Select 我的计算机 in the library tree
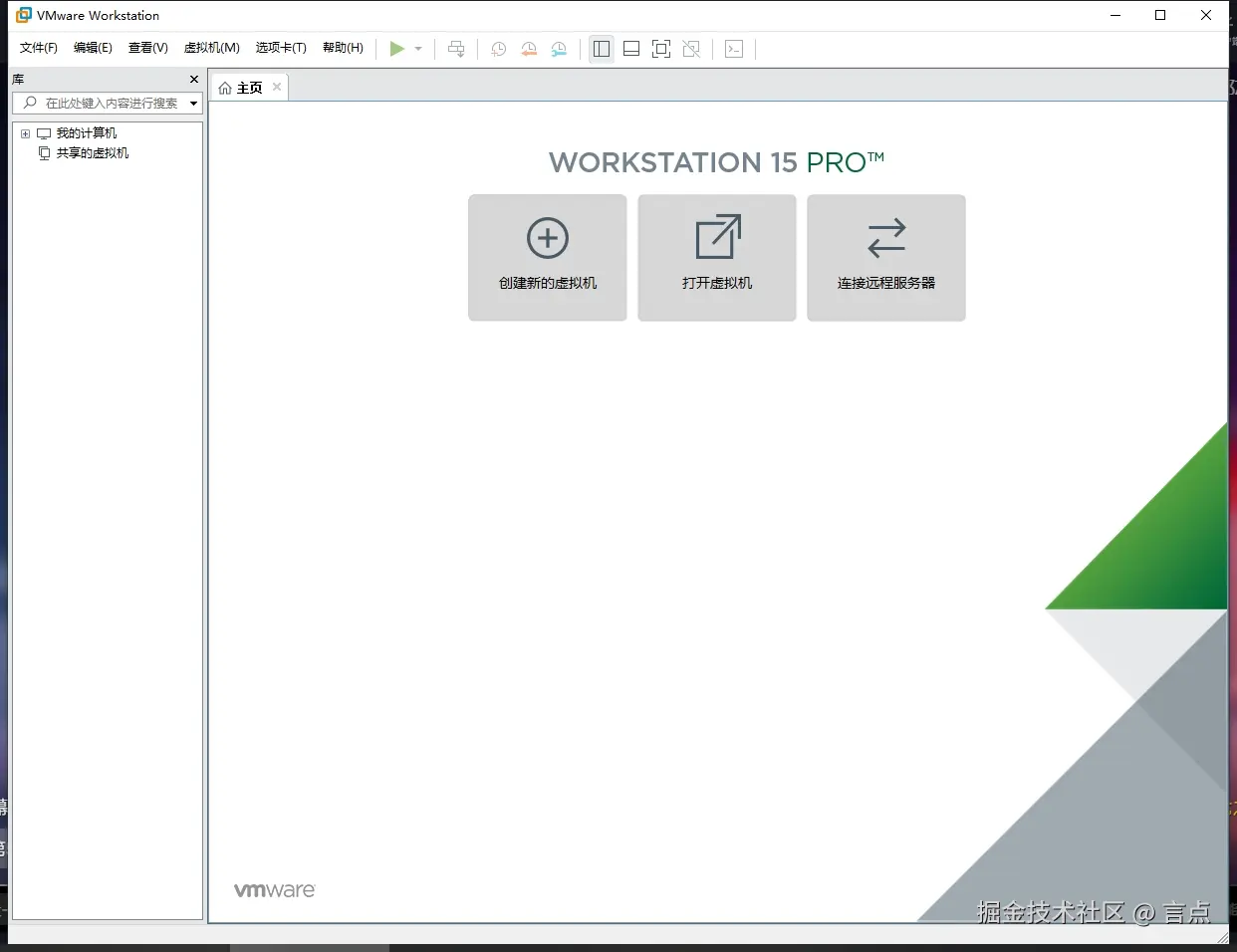The image size is (1237, 952). point(87,133)
